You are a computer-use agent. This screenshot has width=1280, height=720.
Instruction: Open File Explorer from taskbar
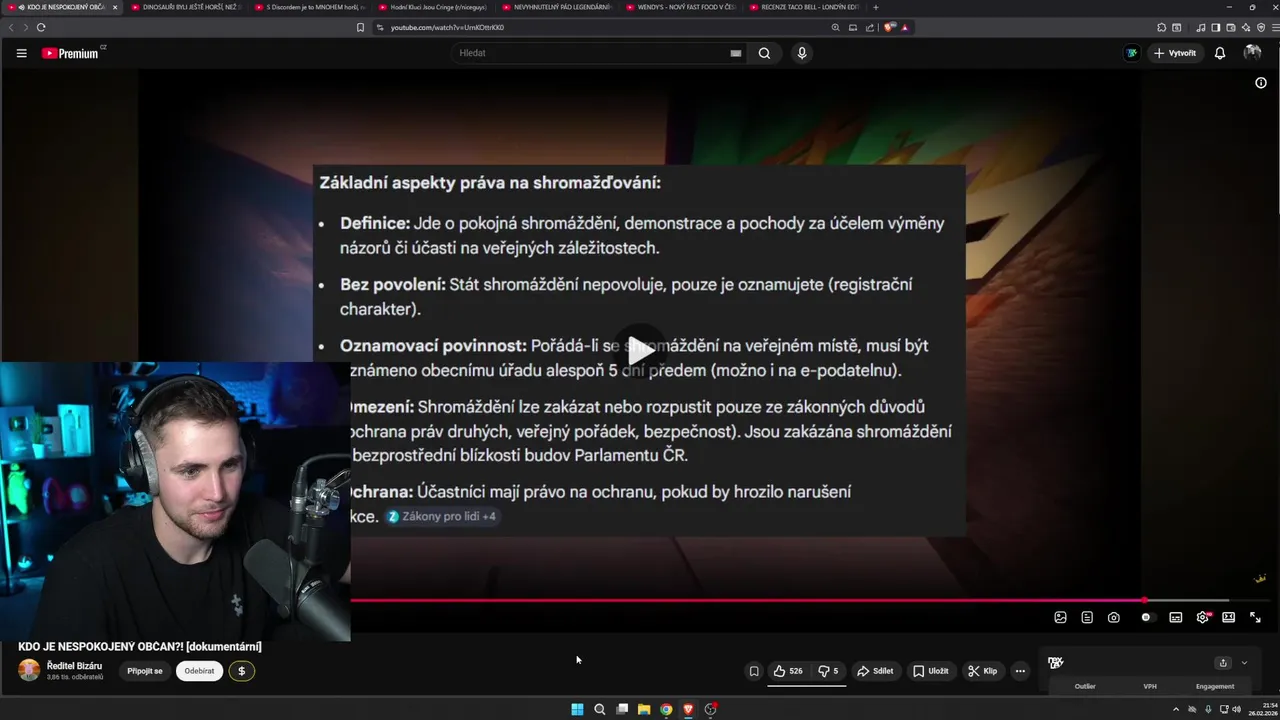(x=644, y=709)
